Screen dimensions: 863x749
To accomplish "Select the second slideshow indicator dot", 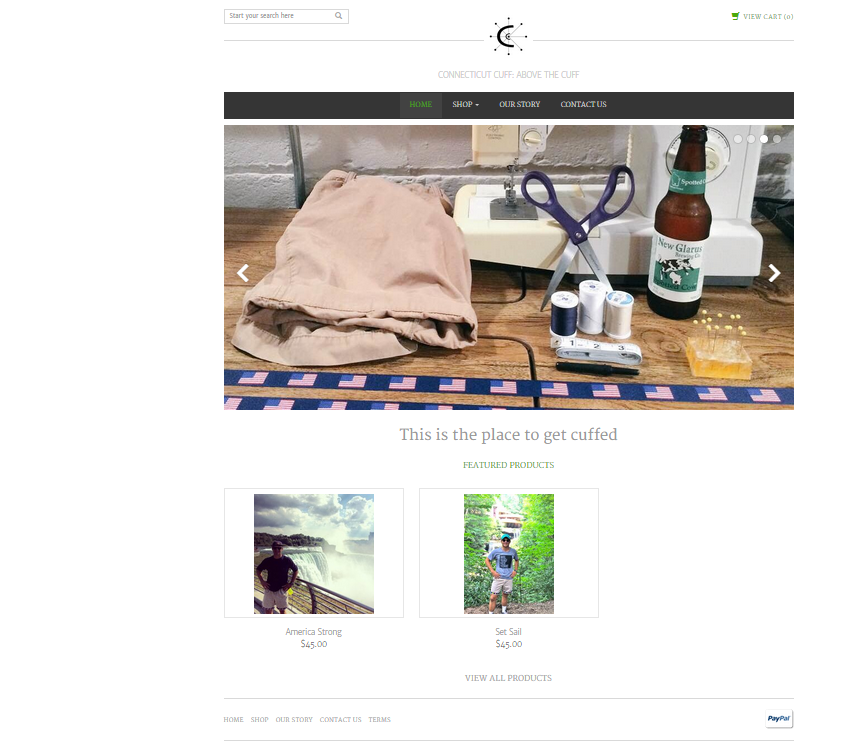I will tap(751, 139).
